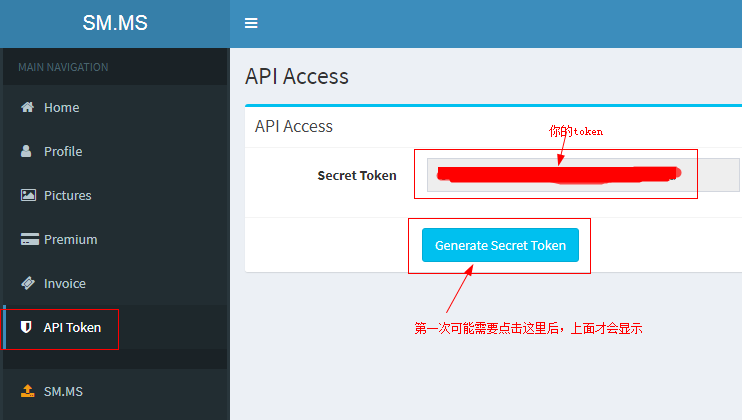Go to the Profile page
Image resolution: width=742 pixels, height=420 pixels.
(115, 151)
